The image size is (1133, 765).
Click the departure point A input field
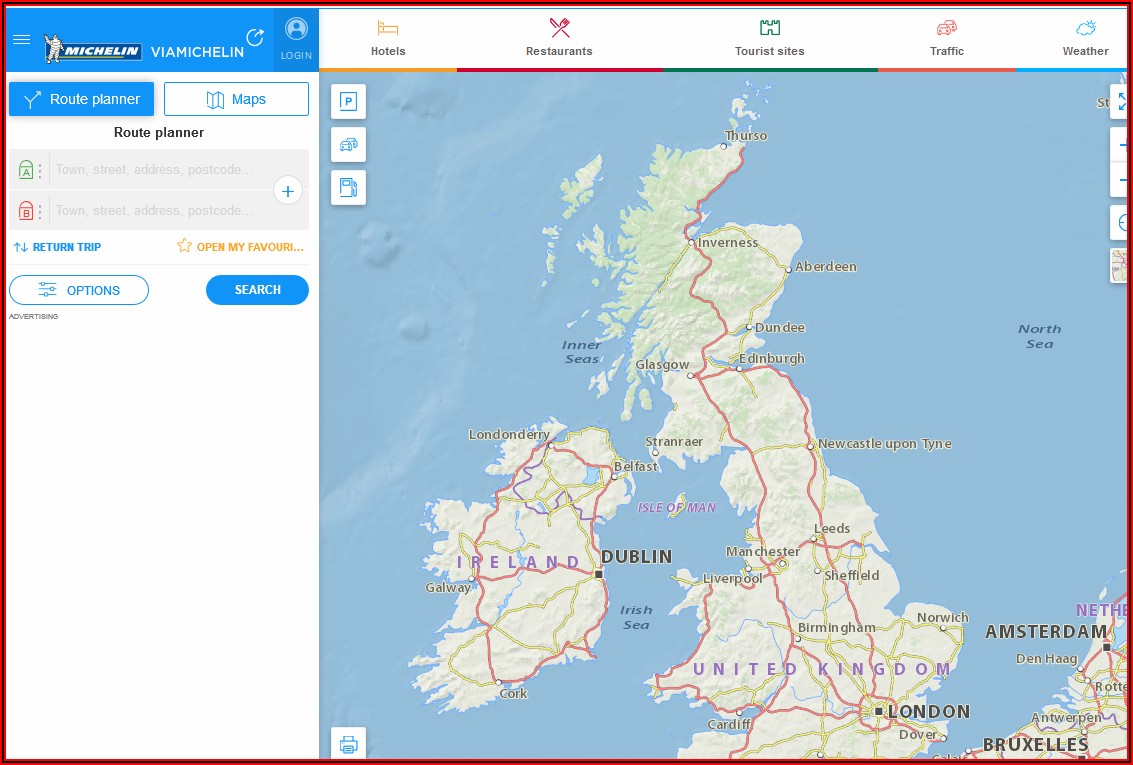160,170
